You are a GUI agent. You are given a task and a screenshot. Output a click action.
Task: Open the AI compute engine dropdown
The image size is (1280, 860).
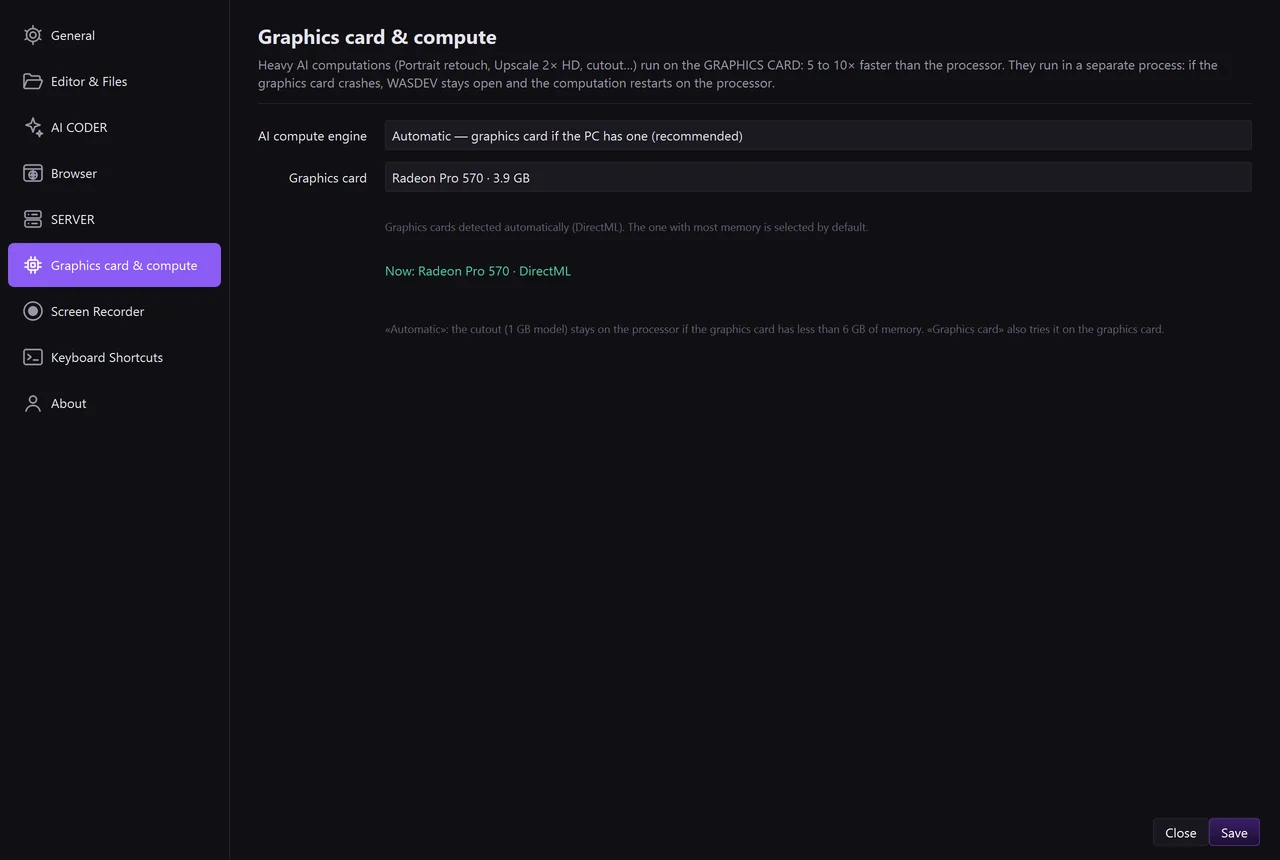click(818, 135)
